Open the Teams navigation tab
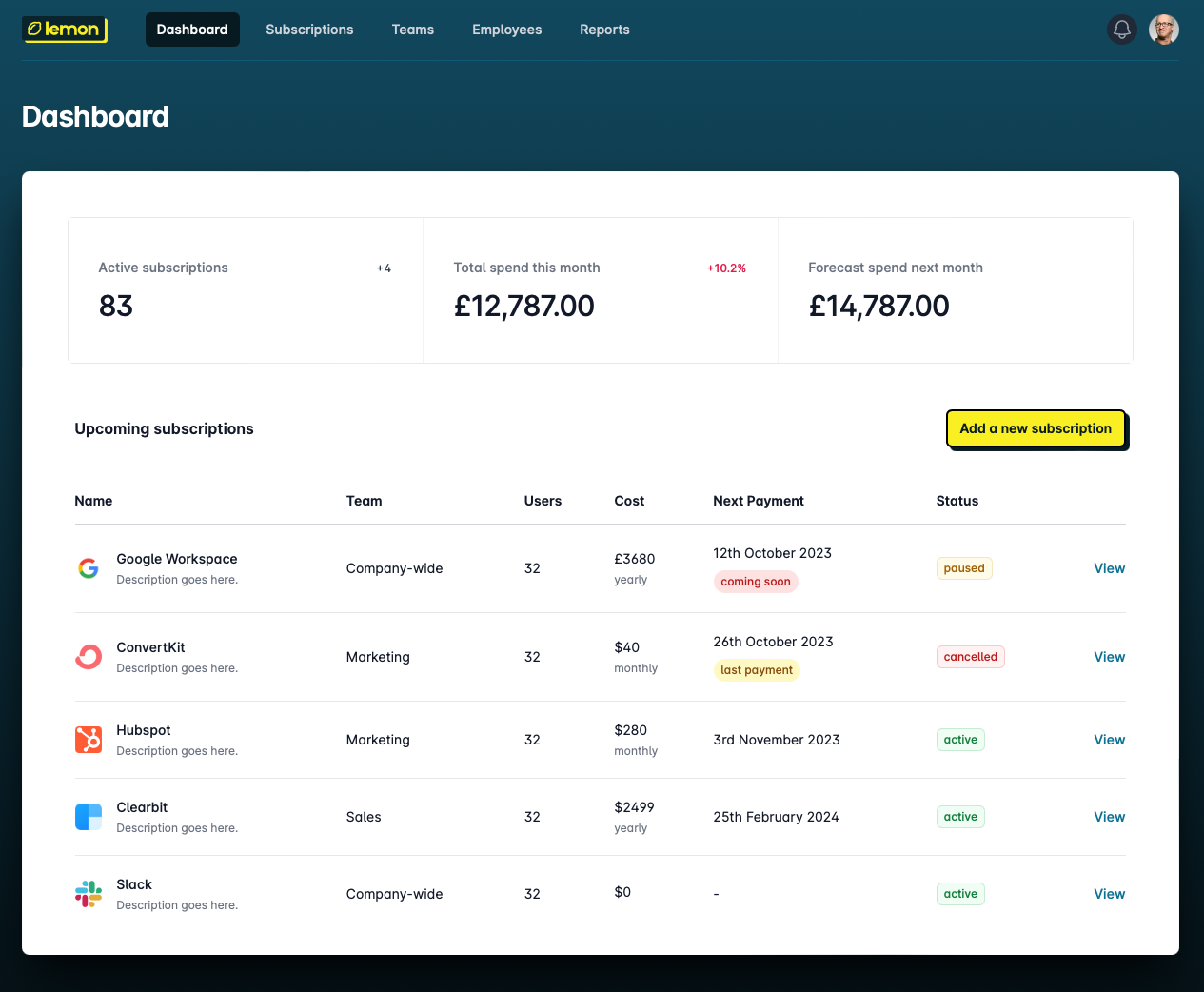The image size is (1204, 992). (x=413, y=30)
